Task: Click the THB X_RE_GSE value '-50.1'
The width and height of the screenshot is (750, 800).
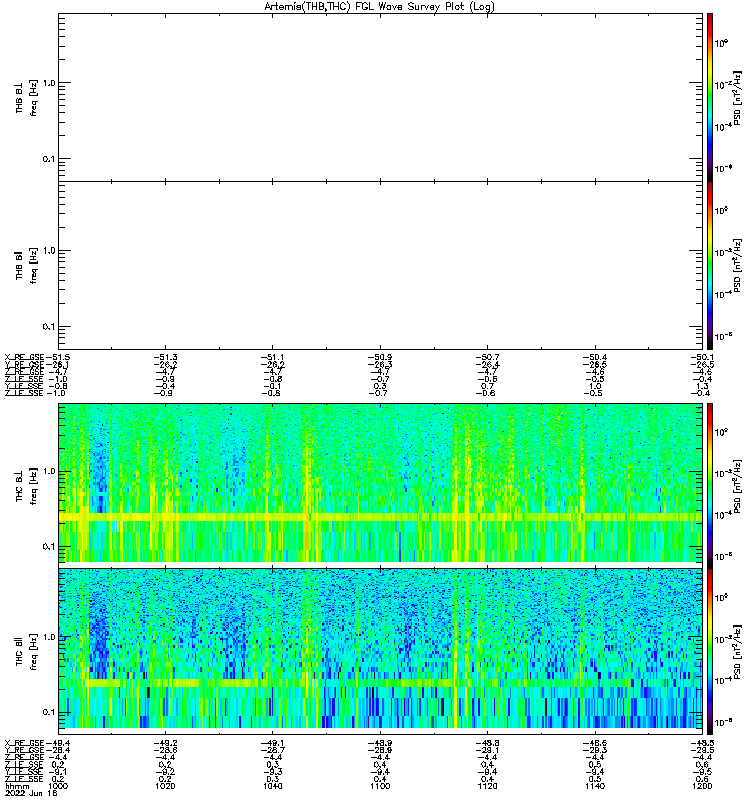Action: 703,357
